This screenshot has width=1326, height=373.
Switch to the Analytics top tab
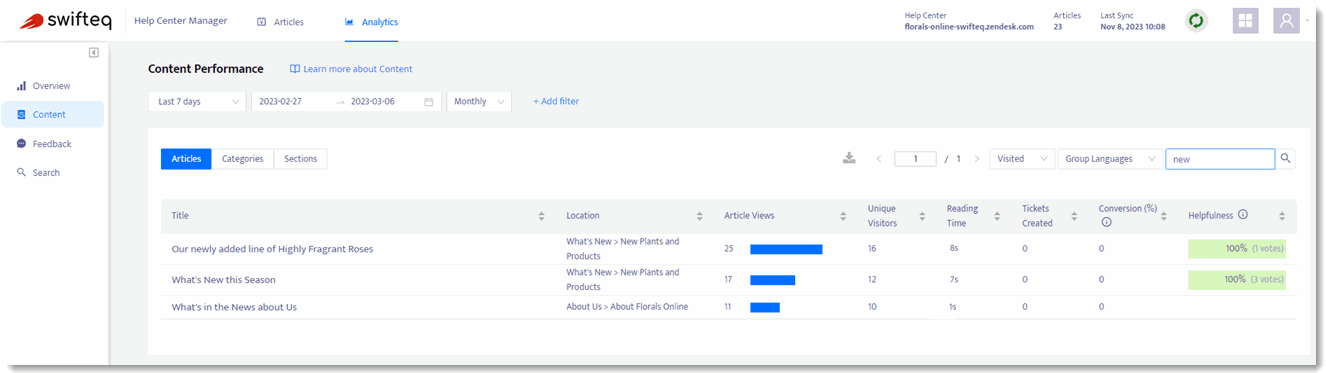pyautogui.click(x=371, y=21)
